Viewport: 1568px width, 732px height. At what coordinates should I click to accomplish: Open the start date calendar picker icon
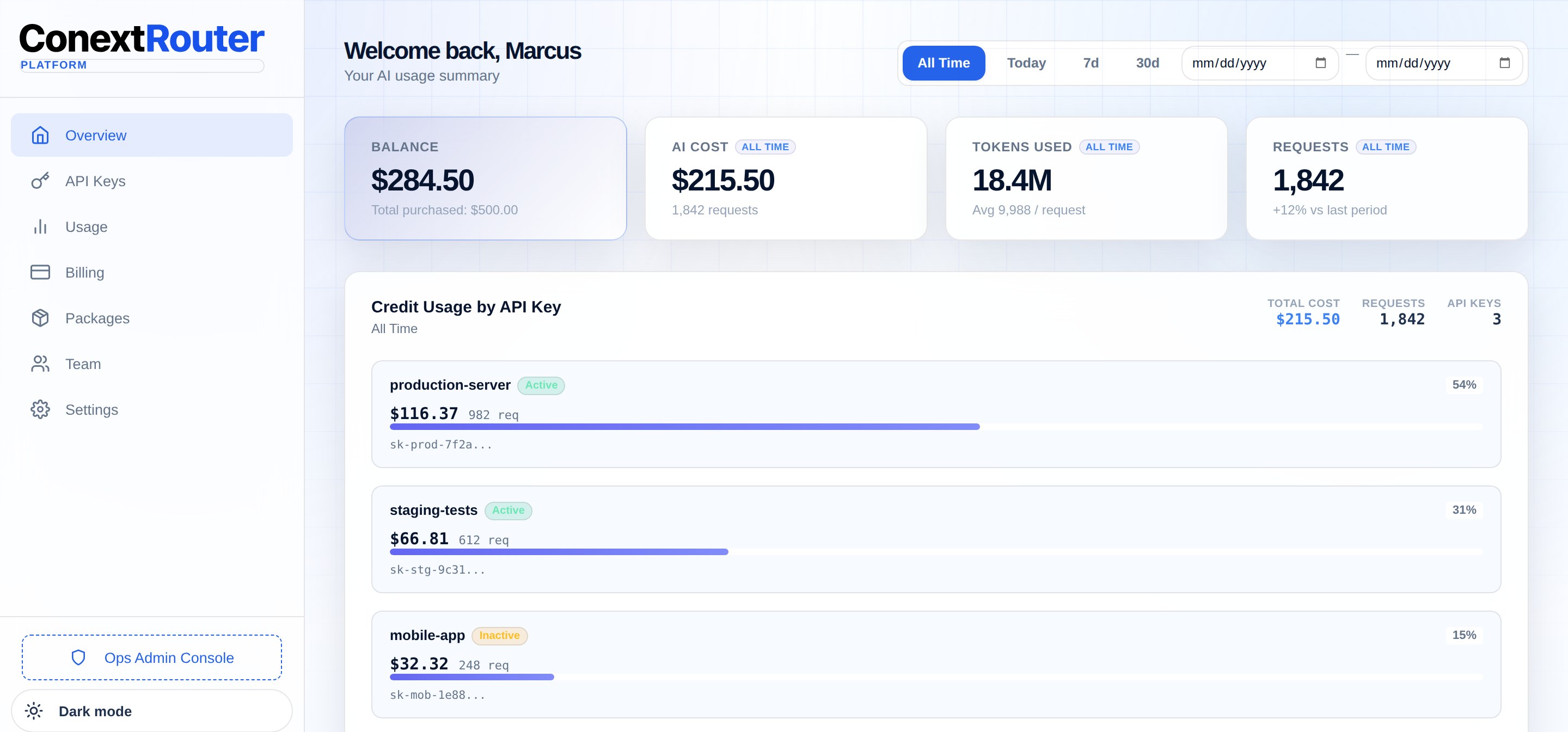tap(1320, 63)
